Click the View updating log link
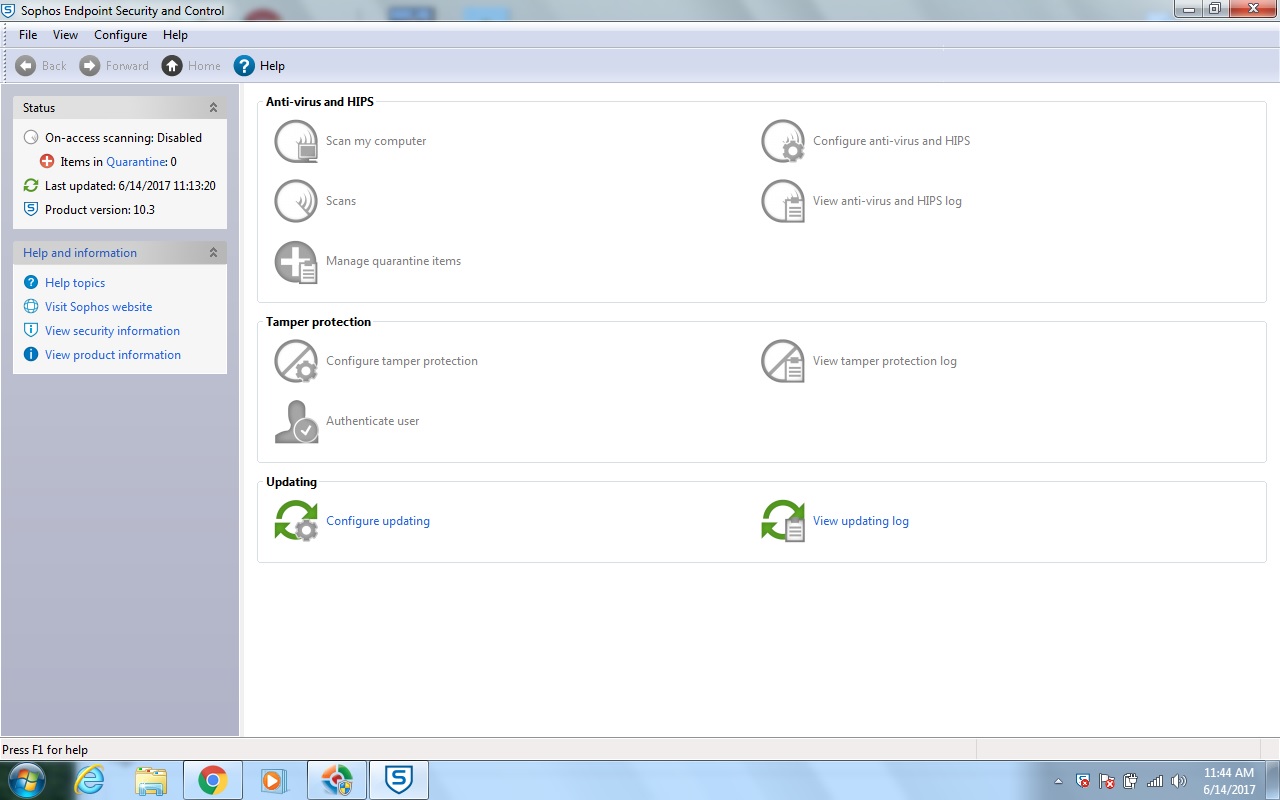Screen dimensions: 1280x800 pos(861,521)
